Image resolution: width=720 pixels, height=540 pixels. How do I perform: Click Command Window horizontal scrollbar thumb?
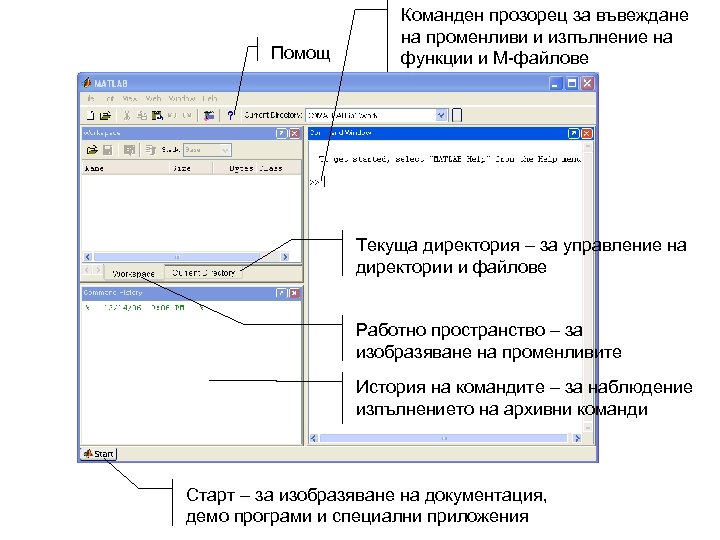click(443, 438)
